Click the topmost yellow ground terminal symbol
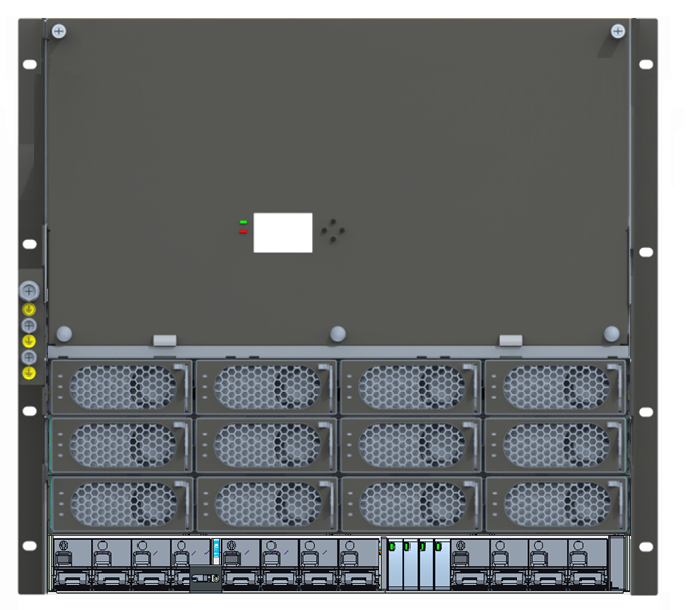688x610 pixels. [x=29, y=309]
